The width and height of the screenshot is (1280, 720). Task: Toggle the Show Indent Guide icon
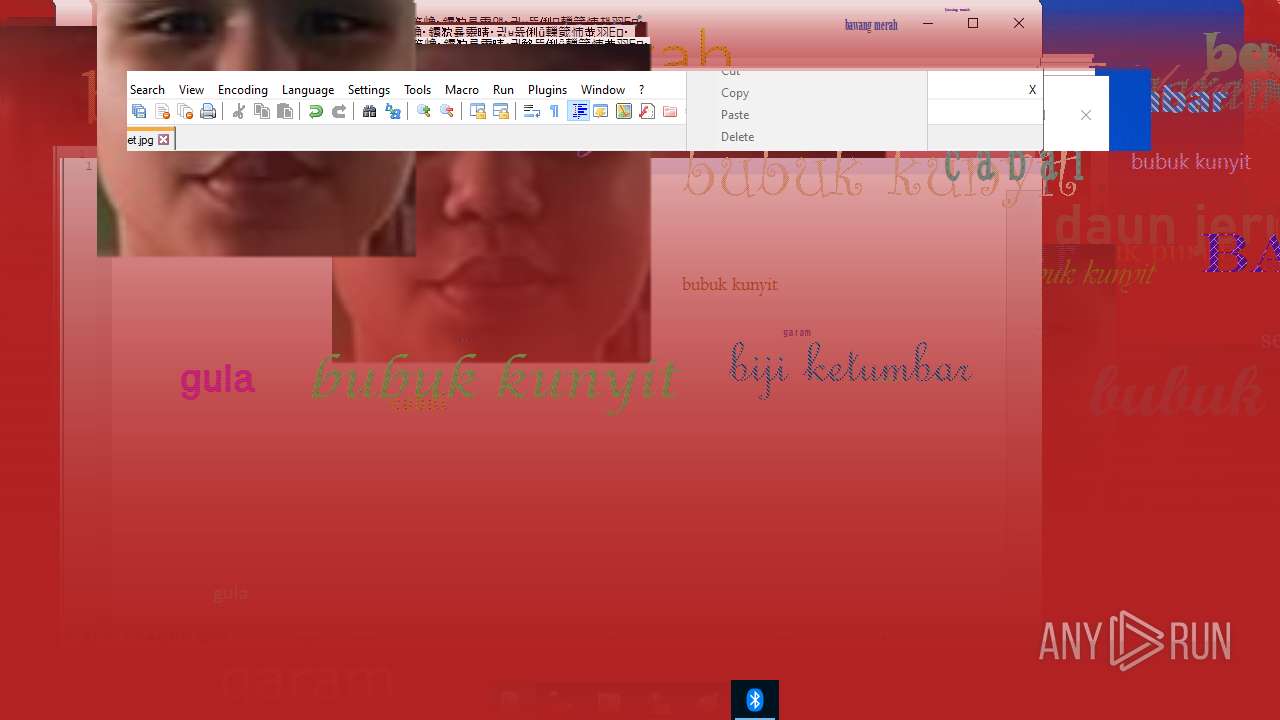(579, 111)
